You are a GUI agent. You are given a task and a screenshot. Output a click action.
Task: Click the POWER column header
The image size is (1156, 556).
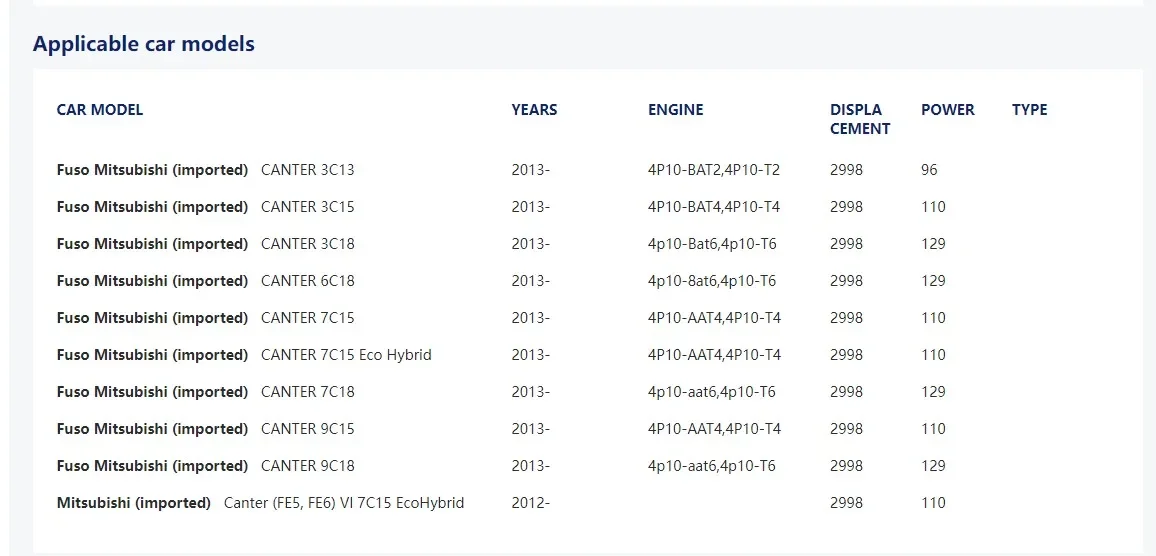[947, 110]
